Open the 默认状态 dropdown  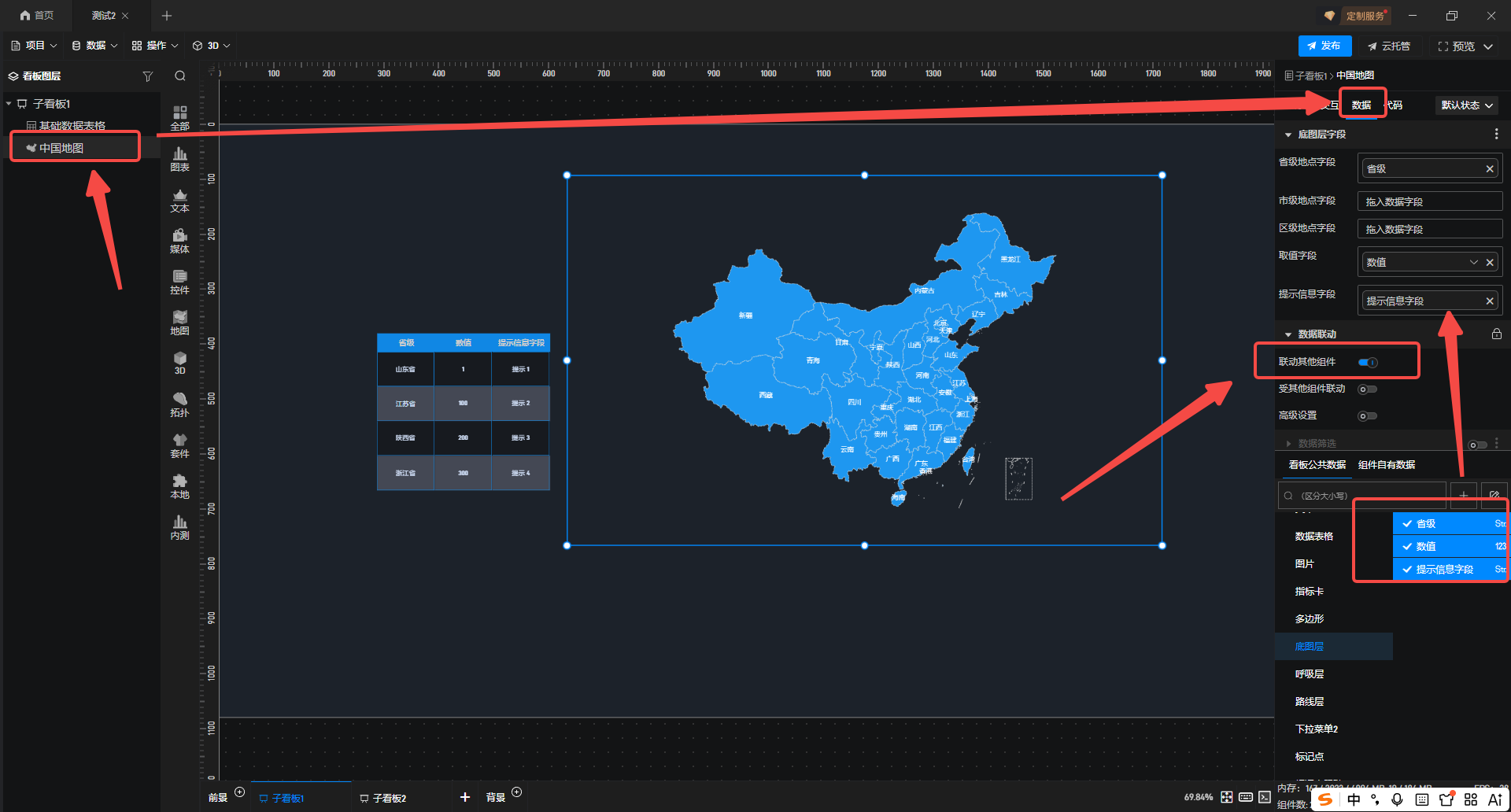point(1467,105)
